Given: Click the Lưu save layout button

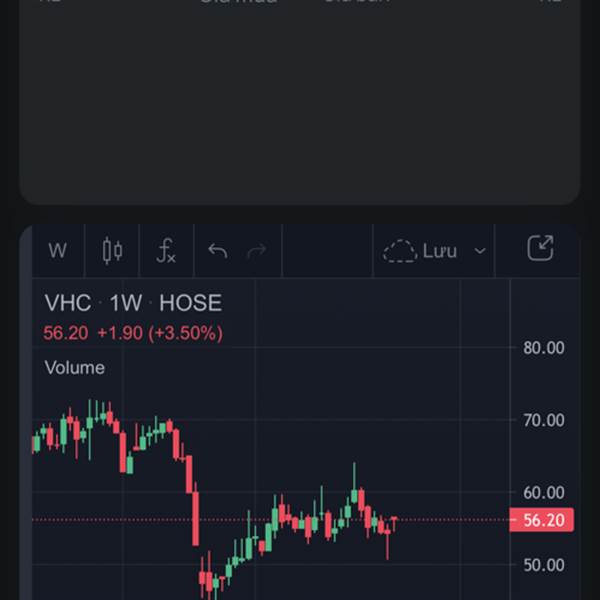Looking at the screenshot, I should point(439,251).
